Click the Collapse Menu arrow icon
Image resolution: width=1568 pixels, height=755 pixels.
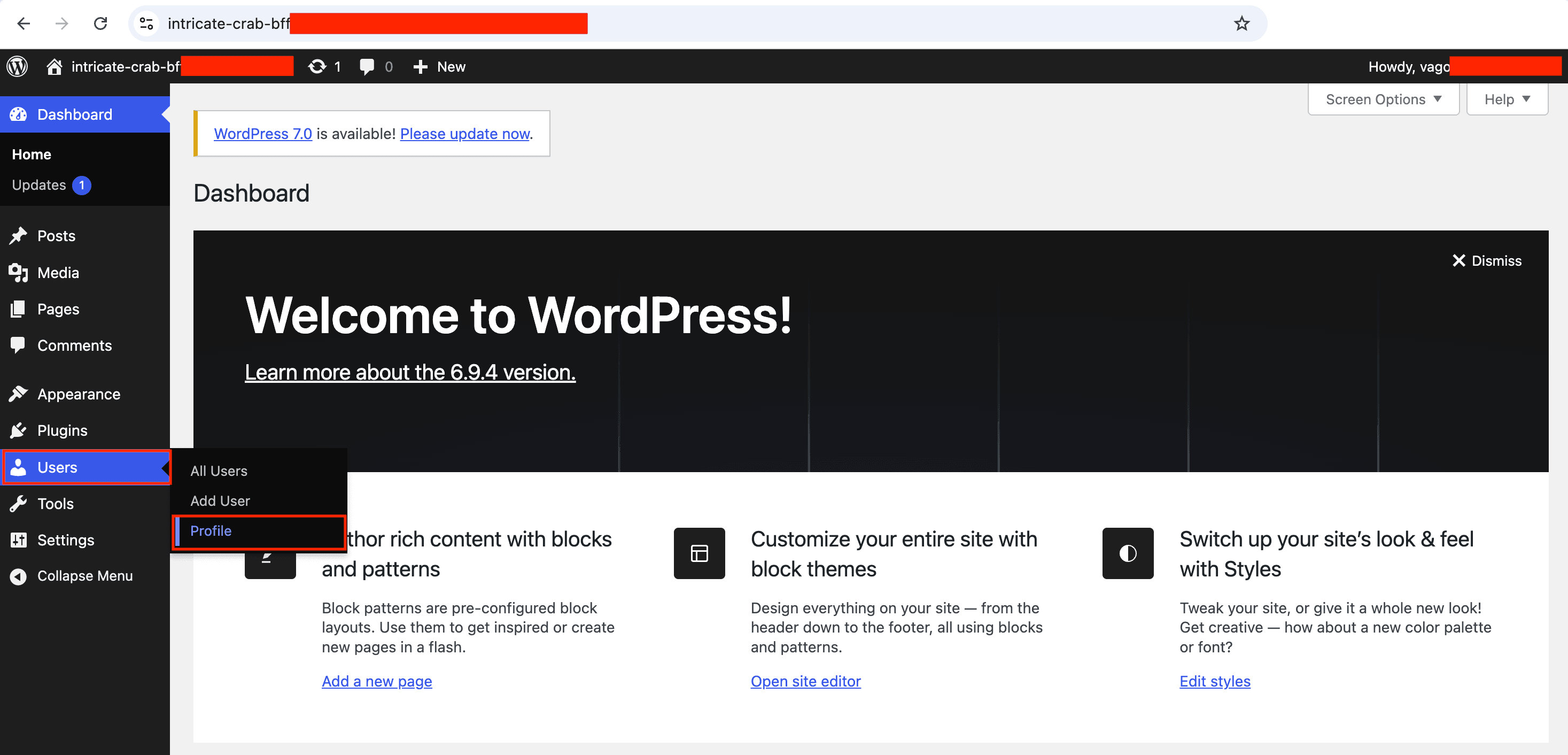coord(18,576)
